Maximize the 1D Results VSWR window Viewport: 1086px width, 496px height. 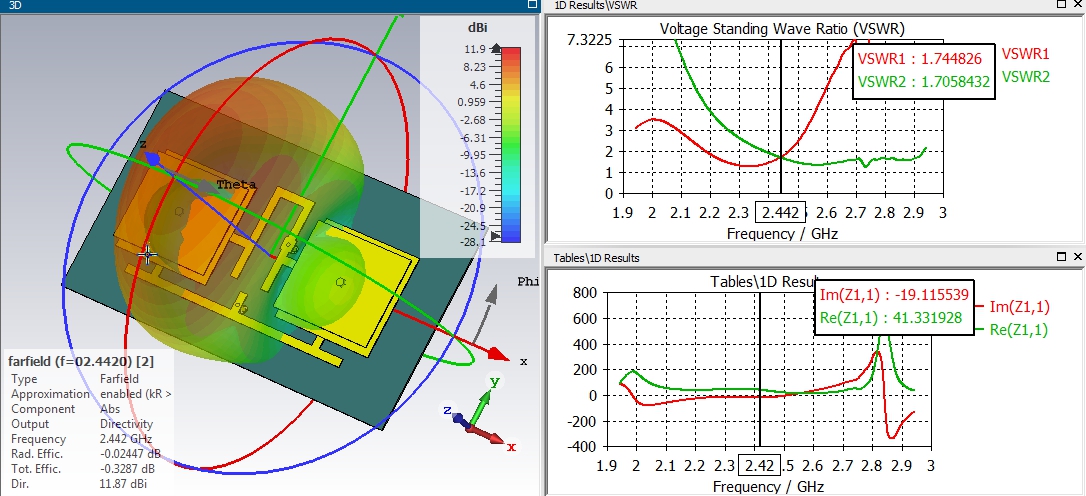(1062, 4)
